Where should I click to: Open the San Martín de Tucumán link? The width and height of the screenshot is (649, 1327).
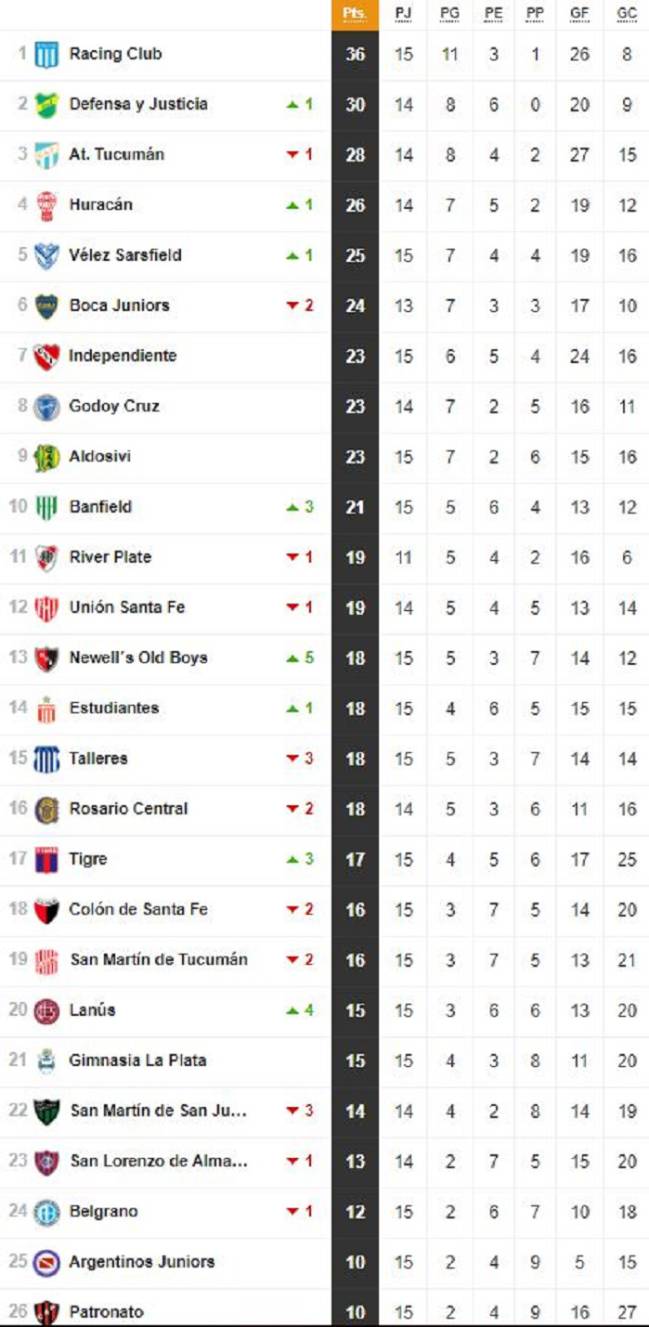tap(158, 960)
